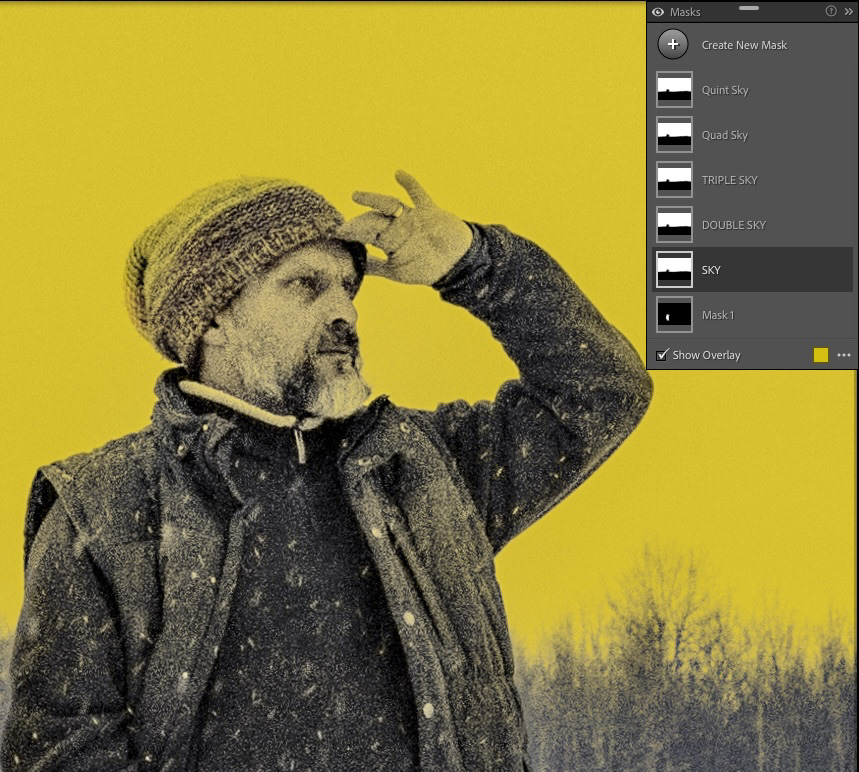Click the Mask 1 thumbnail

tap(674, 314)
